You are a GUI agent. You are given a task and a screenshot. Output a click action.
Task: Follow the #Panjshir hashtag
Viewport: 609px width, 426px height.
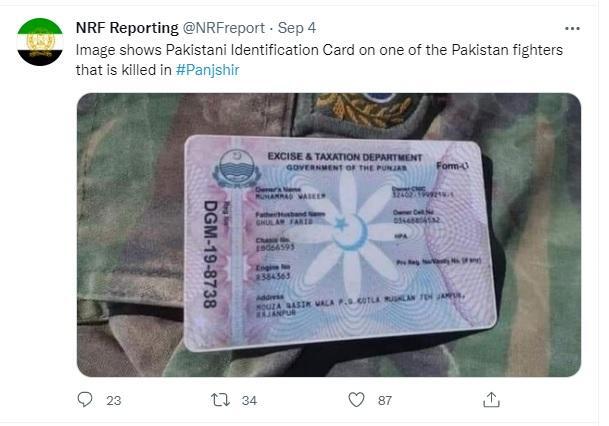pyautogui.click(x=207, y=70)
